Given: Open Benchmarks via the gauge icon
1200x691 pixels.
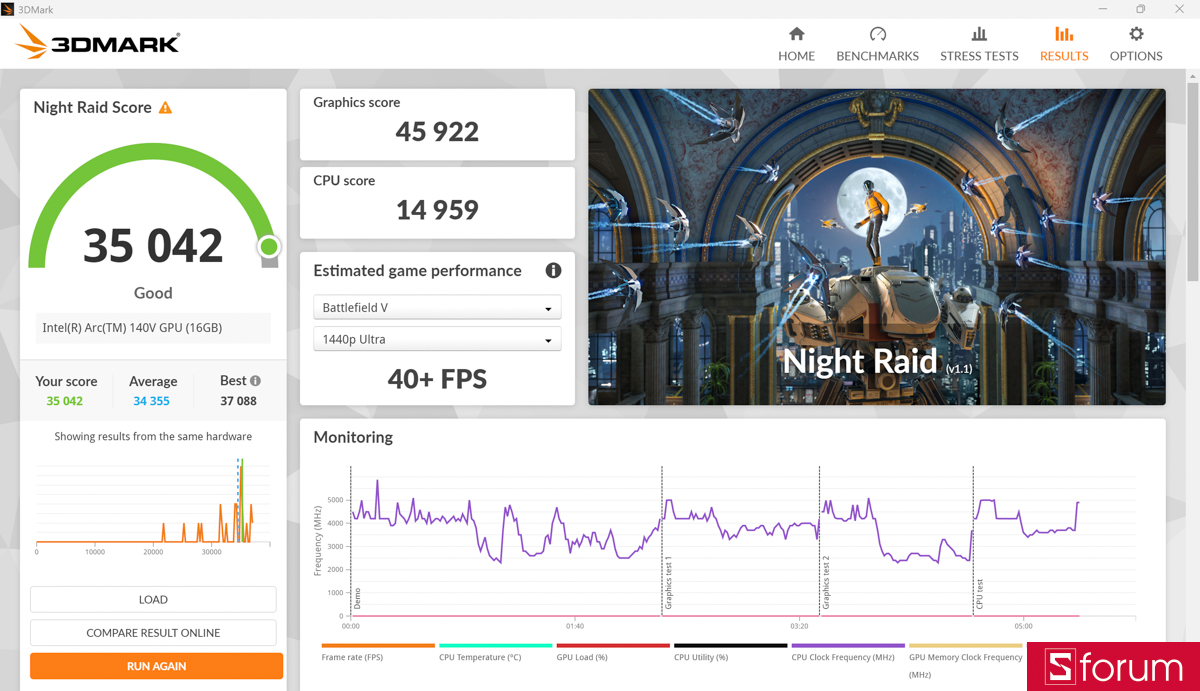Looking at the screenshot, I should point(877,34).
